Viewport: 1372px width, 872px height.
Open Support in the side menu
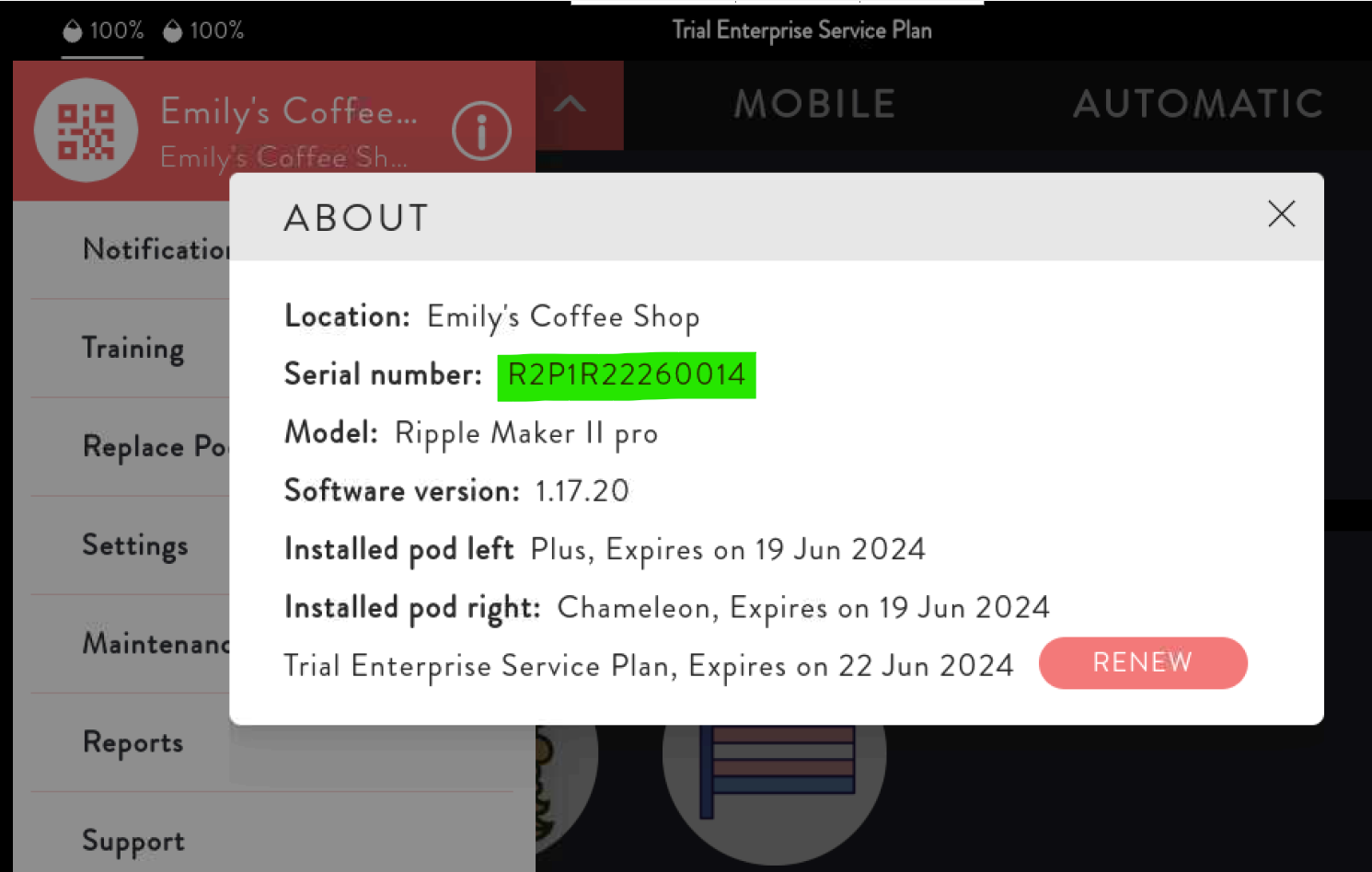pos(133,841)
